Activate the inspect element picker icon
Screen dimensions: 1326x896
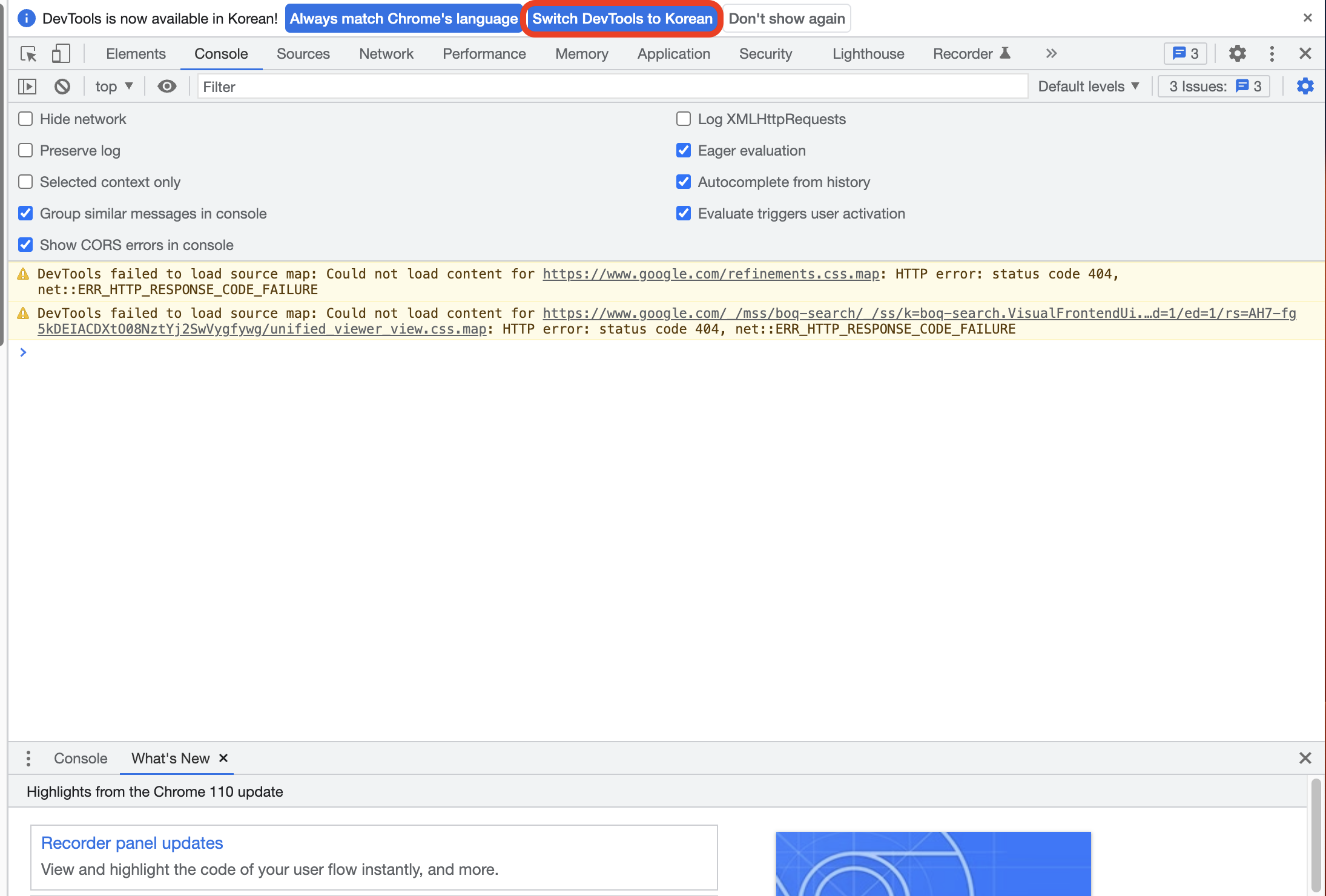(x=28, y=54)
